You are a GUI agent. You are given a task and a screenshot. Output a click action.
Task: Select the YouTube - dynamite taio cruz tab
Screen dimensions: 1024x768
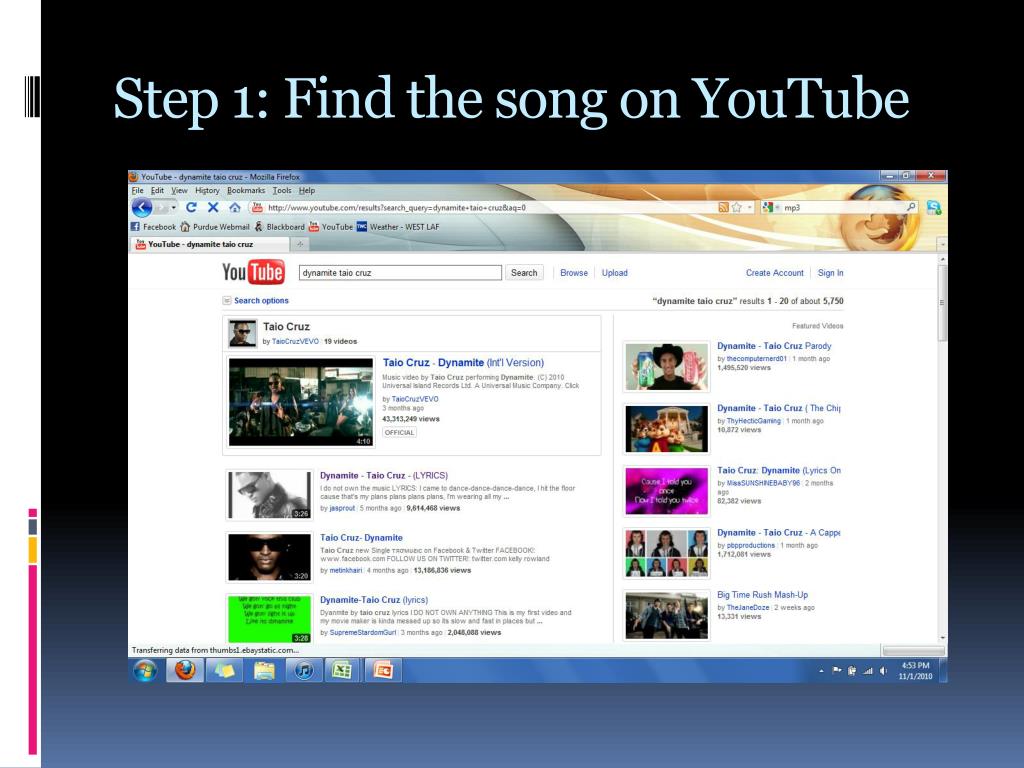tap(209, 244)
